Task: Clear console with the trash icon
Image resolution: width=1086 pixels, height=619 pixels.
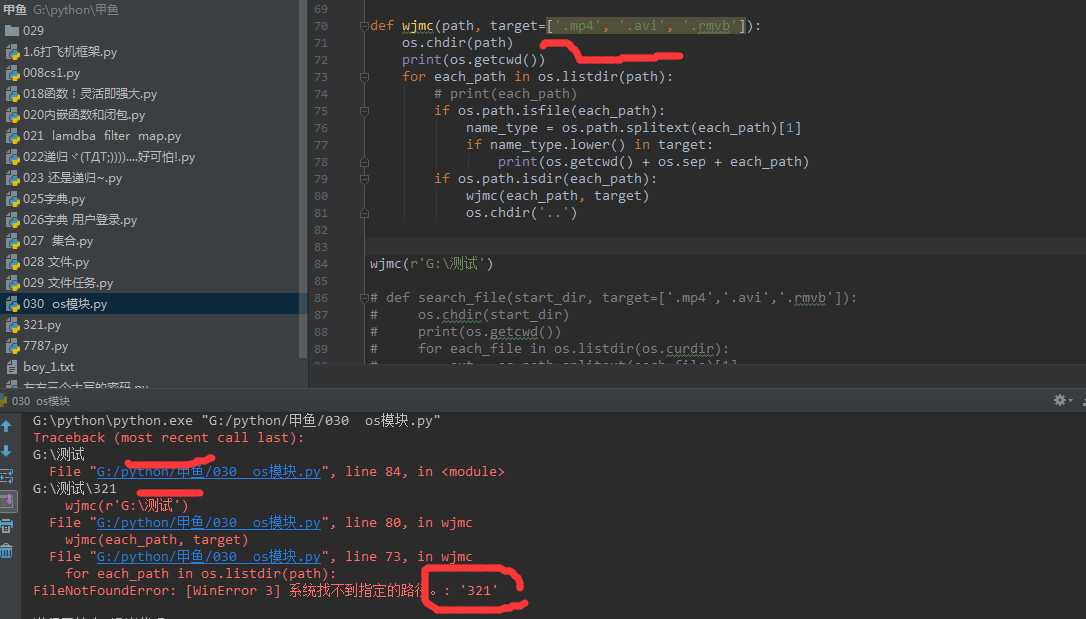Action: [7, 551]
